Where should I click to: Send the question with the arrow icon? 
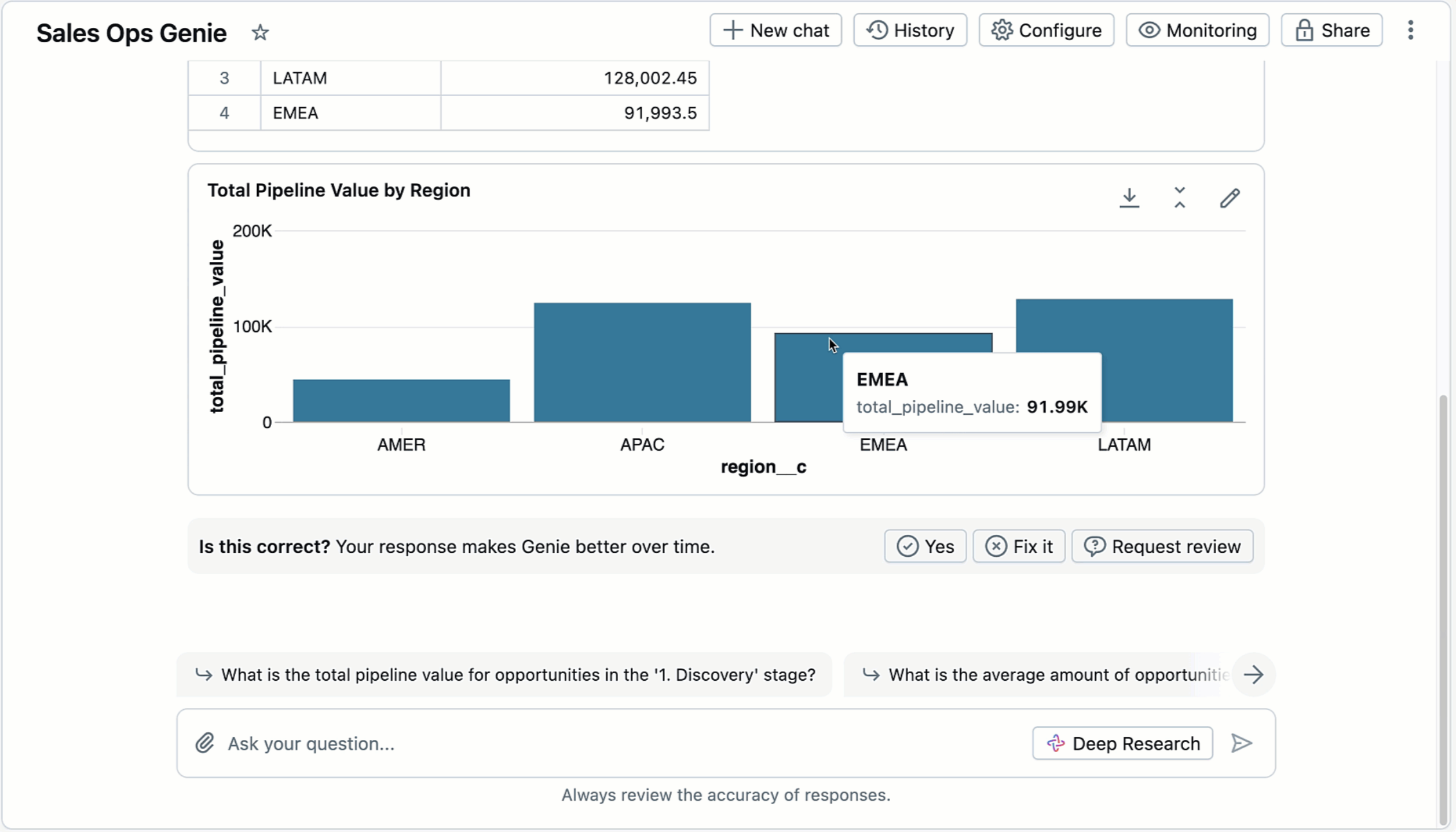tap(1241, 743)
